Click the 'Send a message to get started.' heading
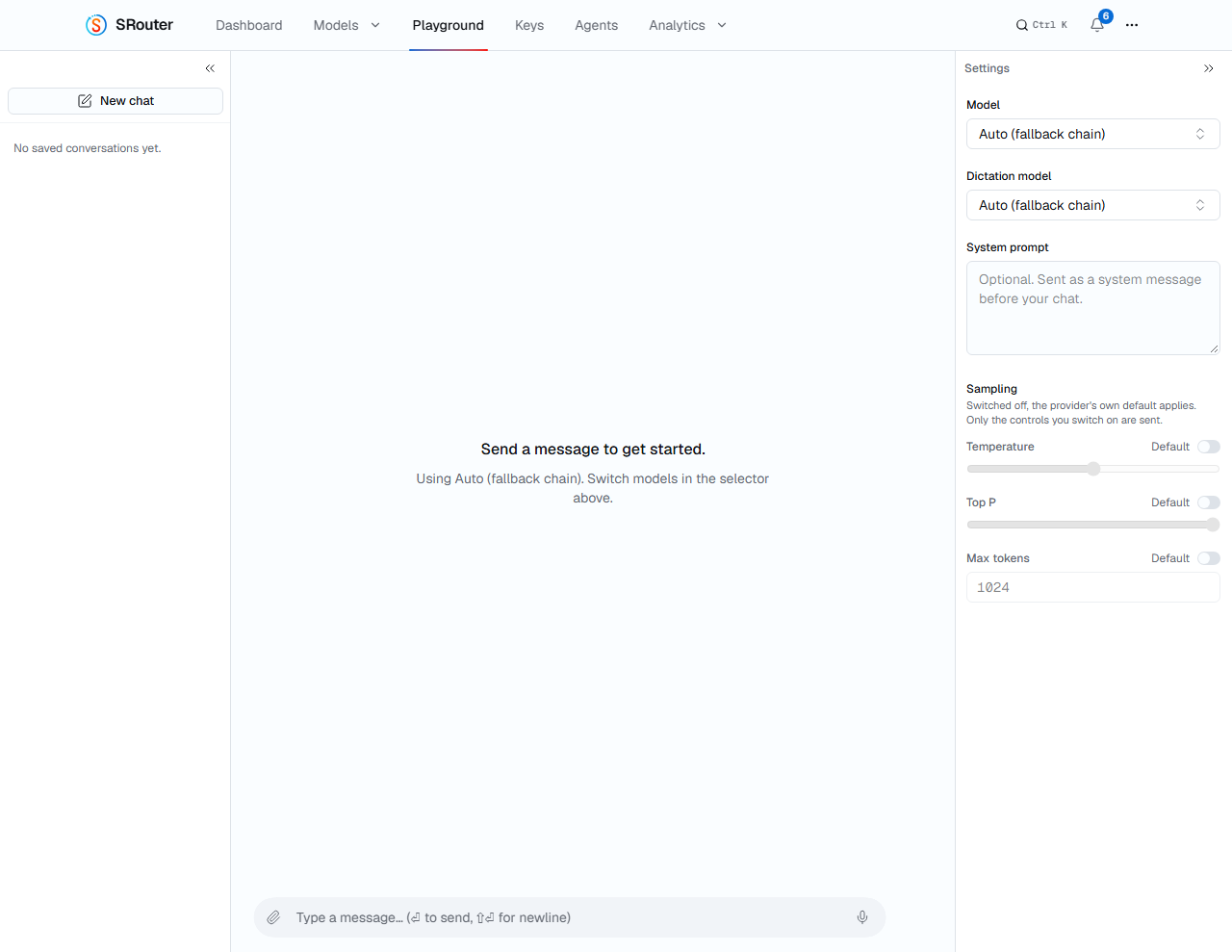 pos(593,450)
